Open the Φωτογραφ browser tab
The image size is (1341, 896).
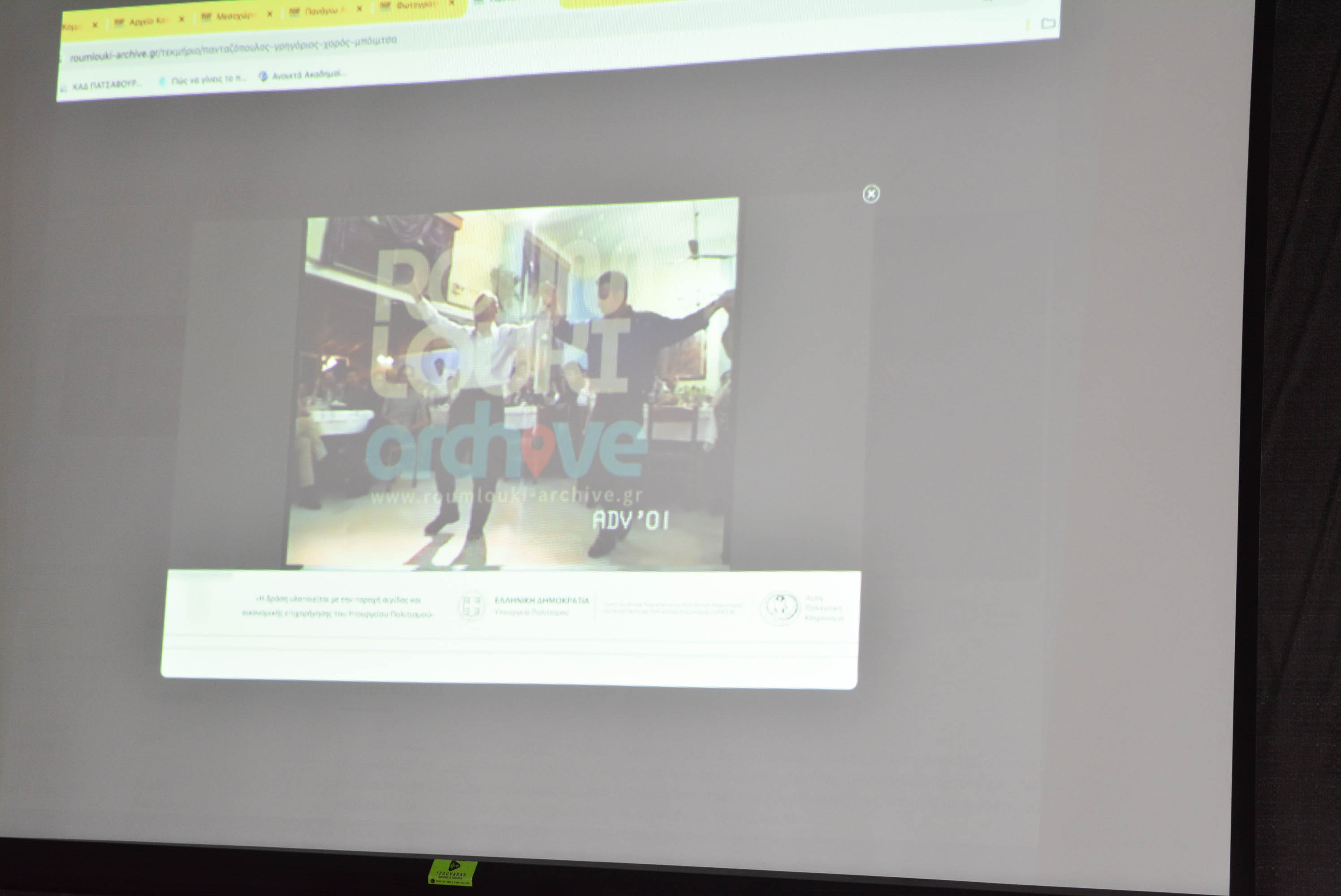click(416, 5)
